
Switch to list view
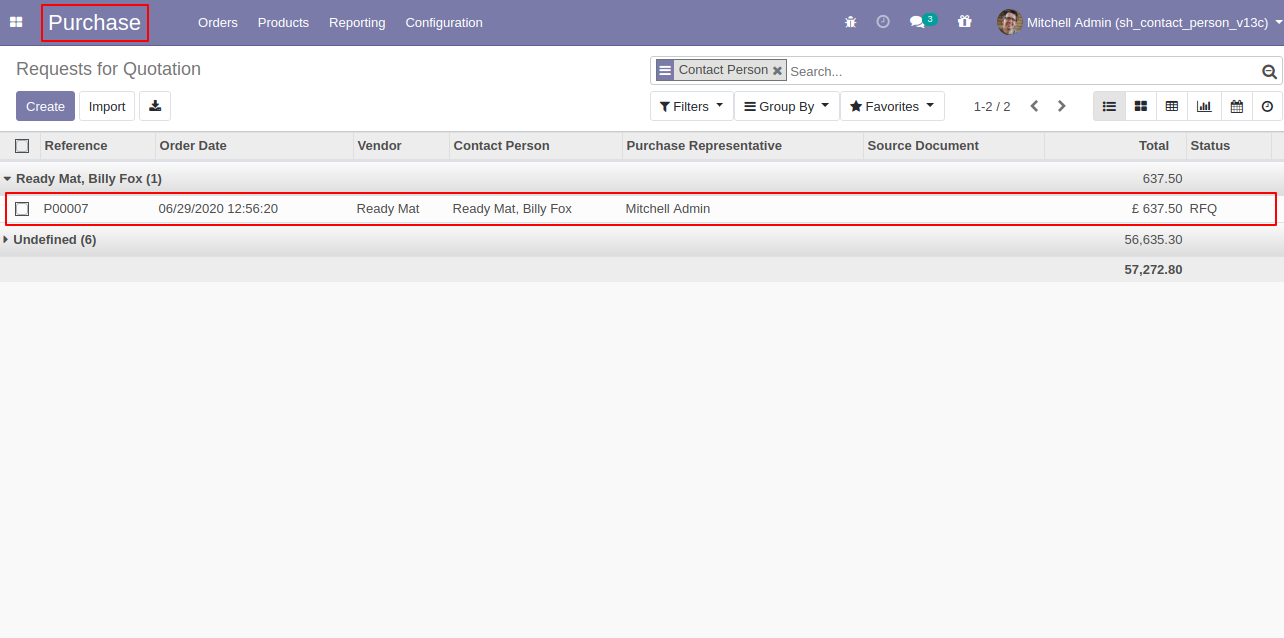1109,106
